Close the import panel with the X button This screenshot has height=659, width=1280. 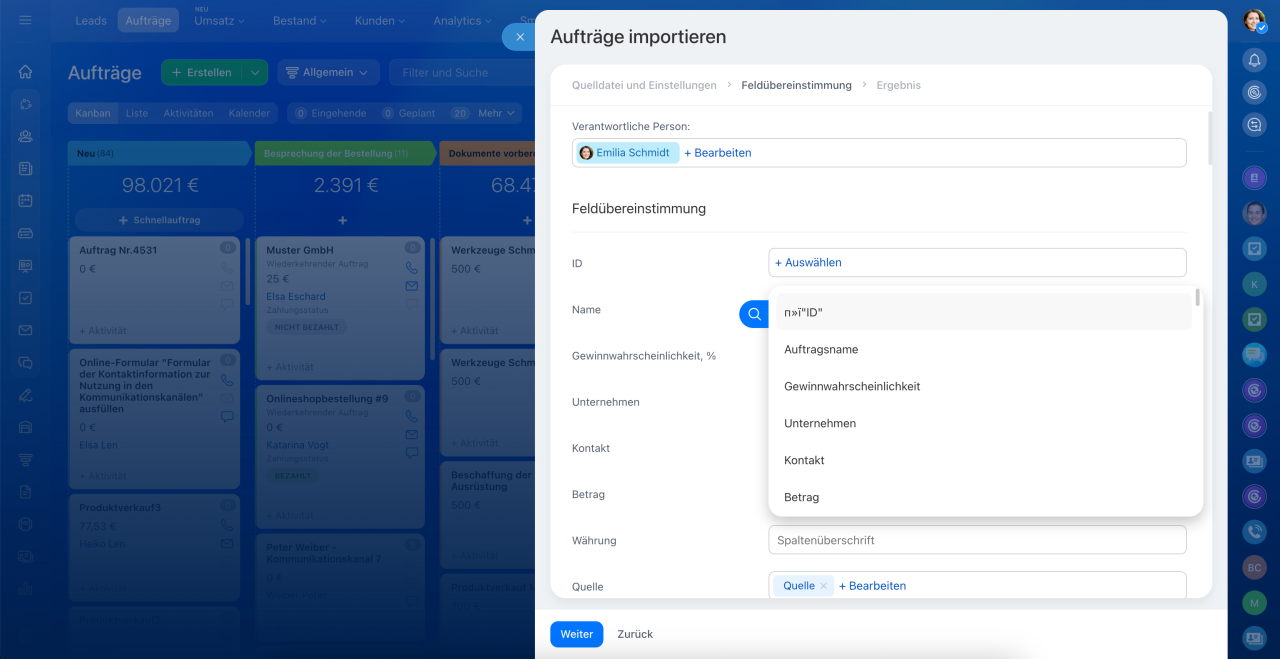(x=519, y=37)
